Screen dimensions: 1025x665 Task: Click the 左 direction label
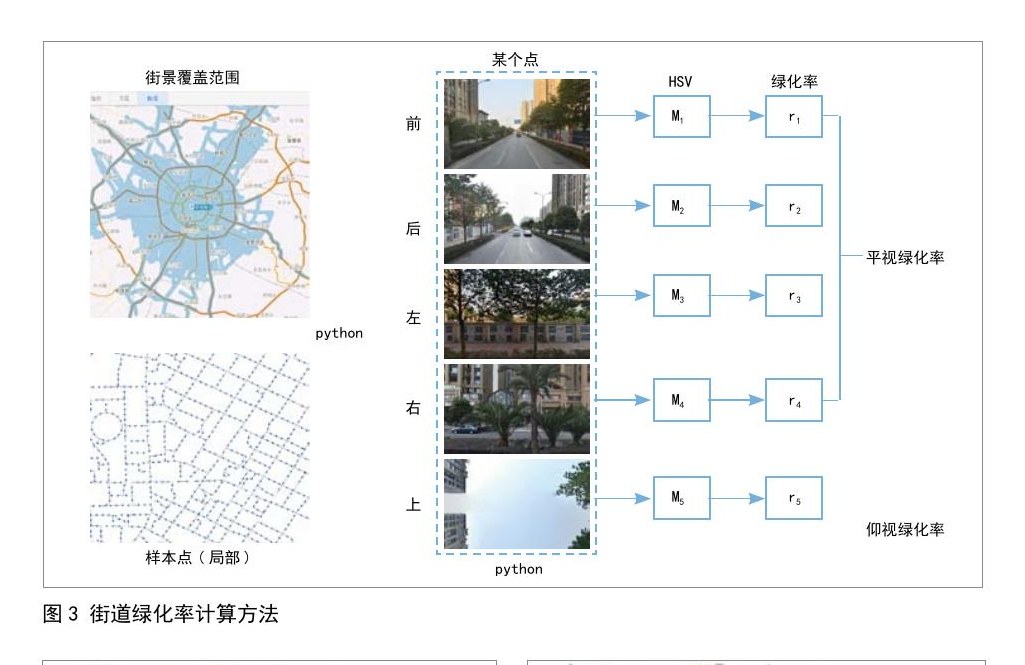coord(413,318)
